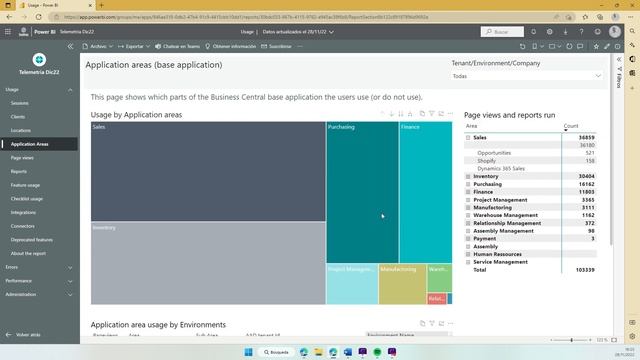This screenshot has height=360, width=640.
Task: Open more options on Environments table visual
Action: click(x=451, y=323)
